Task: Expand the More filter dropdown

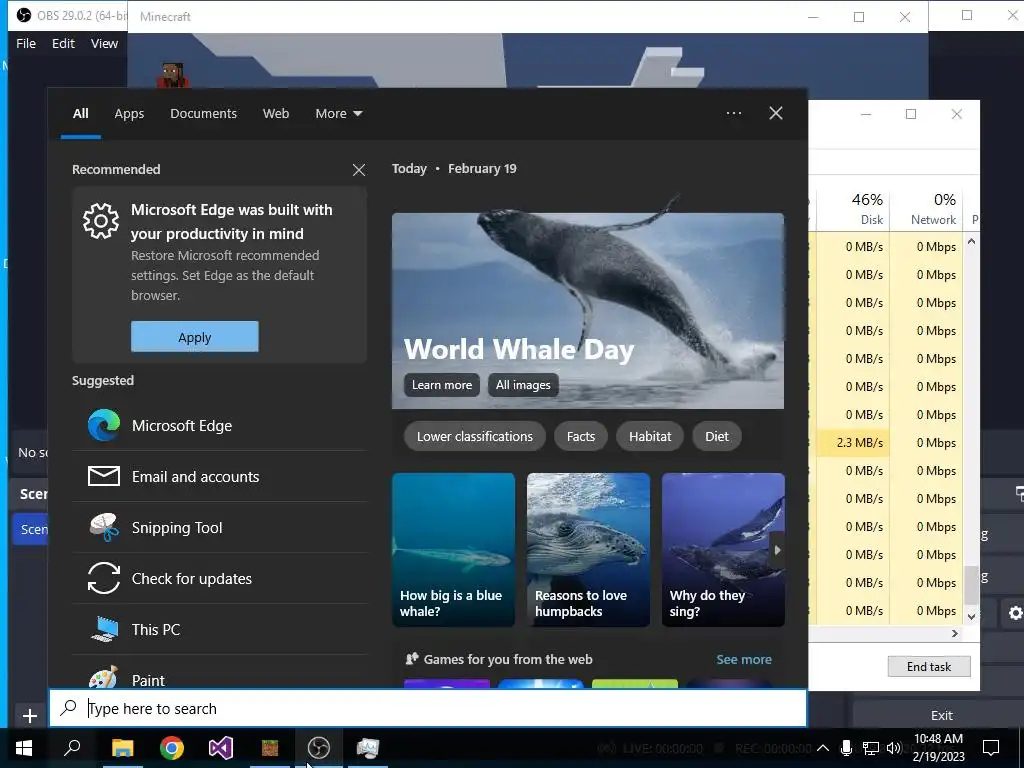Action: pos(338,114)
